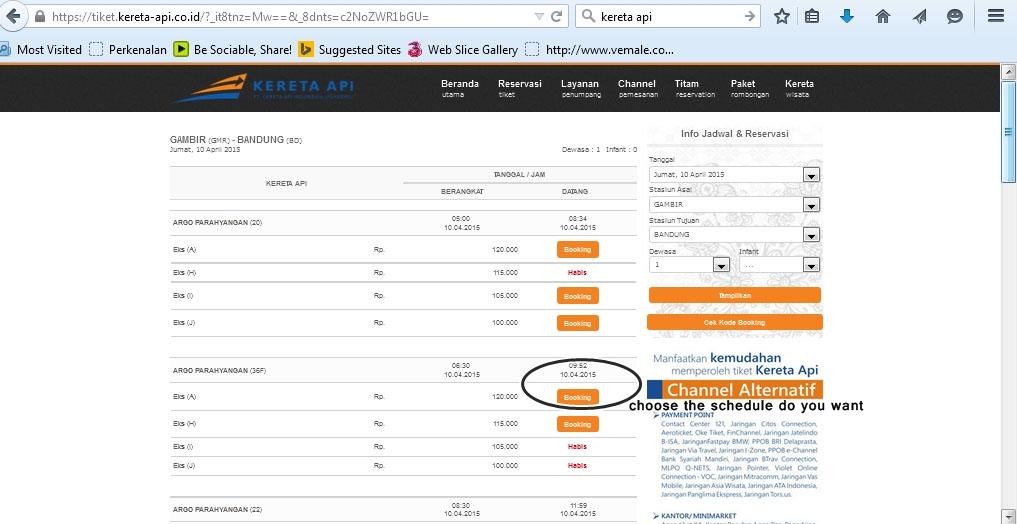
Task: Open the Channel pemesanan menu
Action: 638,88
